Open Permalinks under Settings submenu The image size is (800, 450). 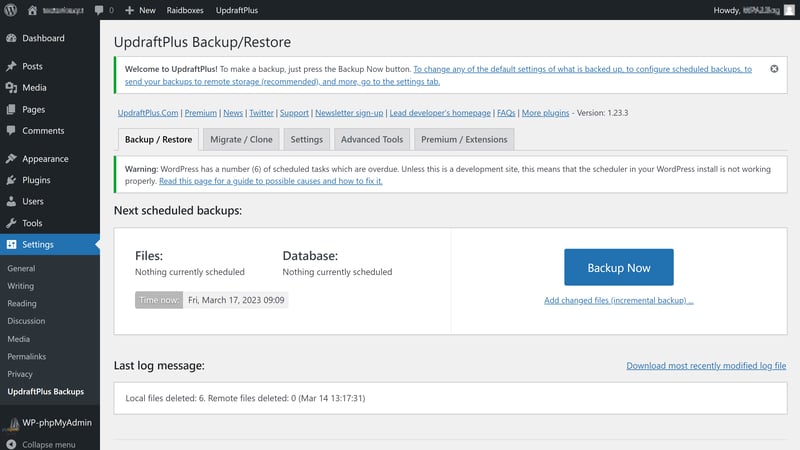pyautogui.click(x=26, y=356)
